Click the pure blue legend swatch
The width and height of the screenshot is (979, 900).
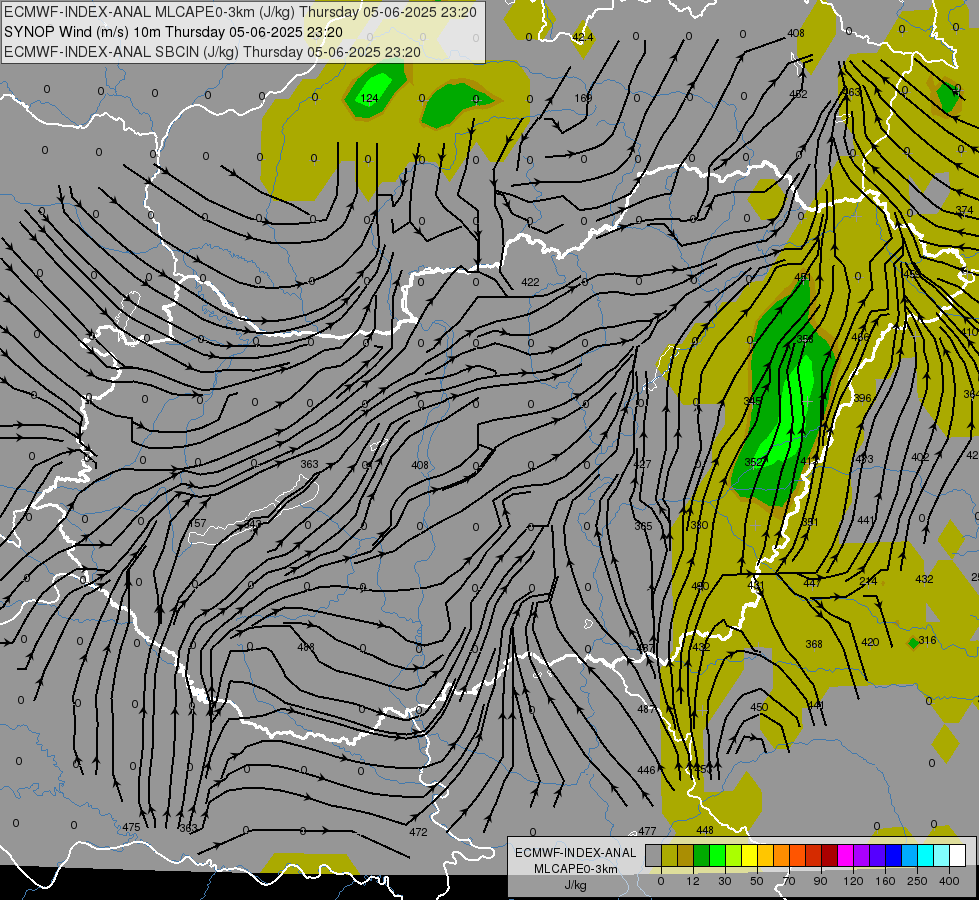point(893,856)
